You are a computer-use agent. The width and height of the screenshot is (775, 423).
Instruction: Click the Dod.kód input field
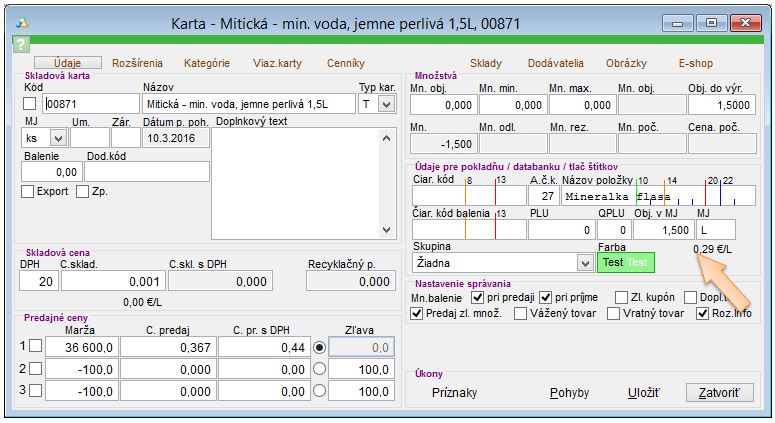coord(147,172)
